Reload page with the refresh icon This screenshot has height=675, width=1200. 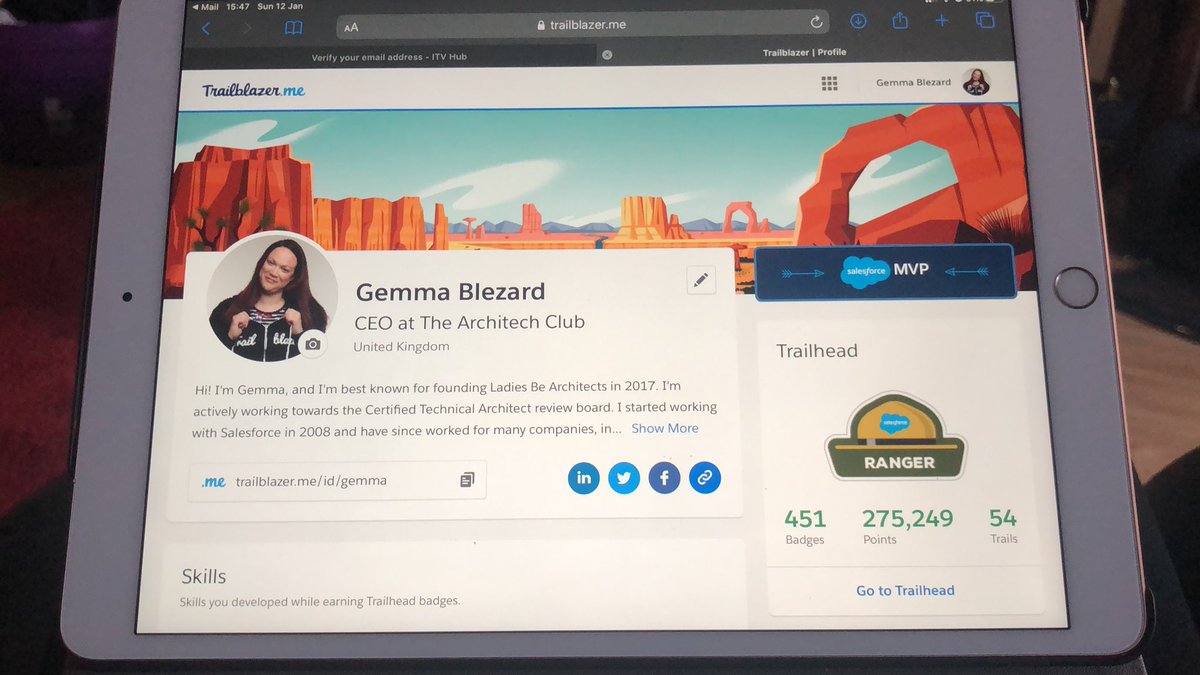816,23
